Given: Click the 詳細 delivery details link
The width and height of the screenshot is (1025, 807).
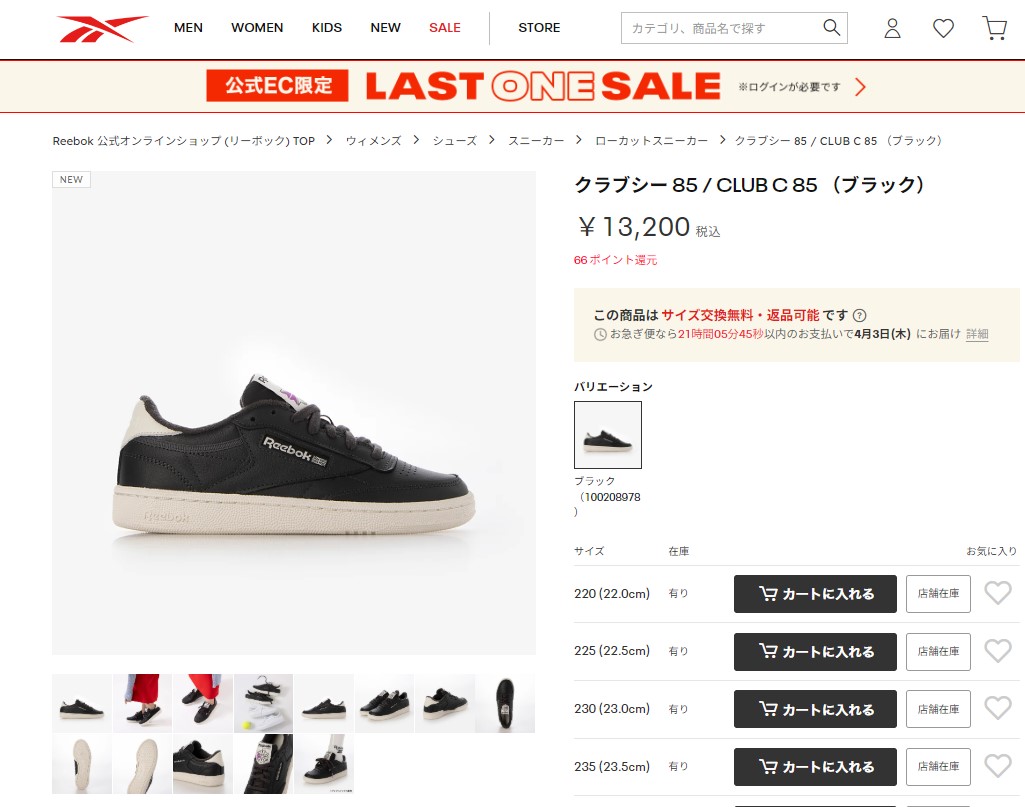Looking at the screenshot, I should tap(977, 334).
